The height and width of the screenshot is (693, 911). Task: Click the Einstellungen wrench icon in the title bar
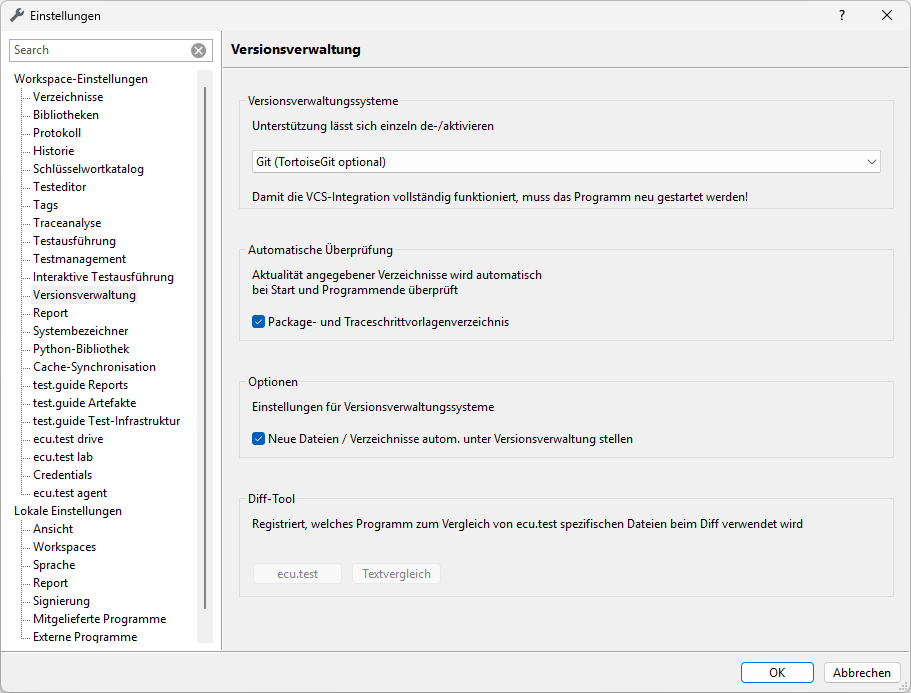tap(17, 16)
